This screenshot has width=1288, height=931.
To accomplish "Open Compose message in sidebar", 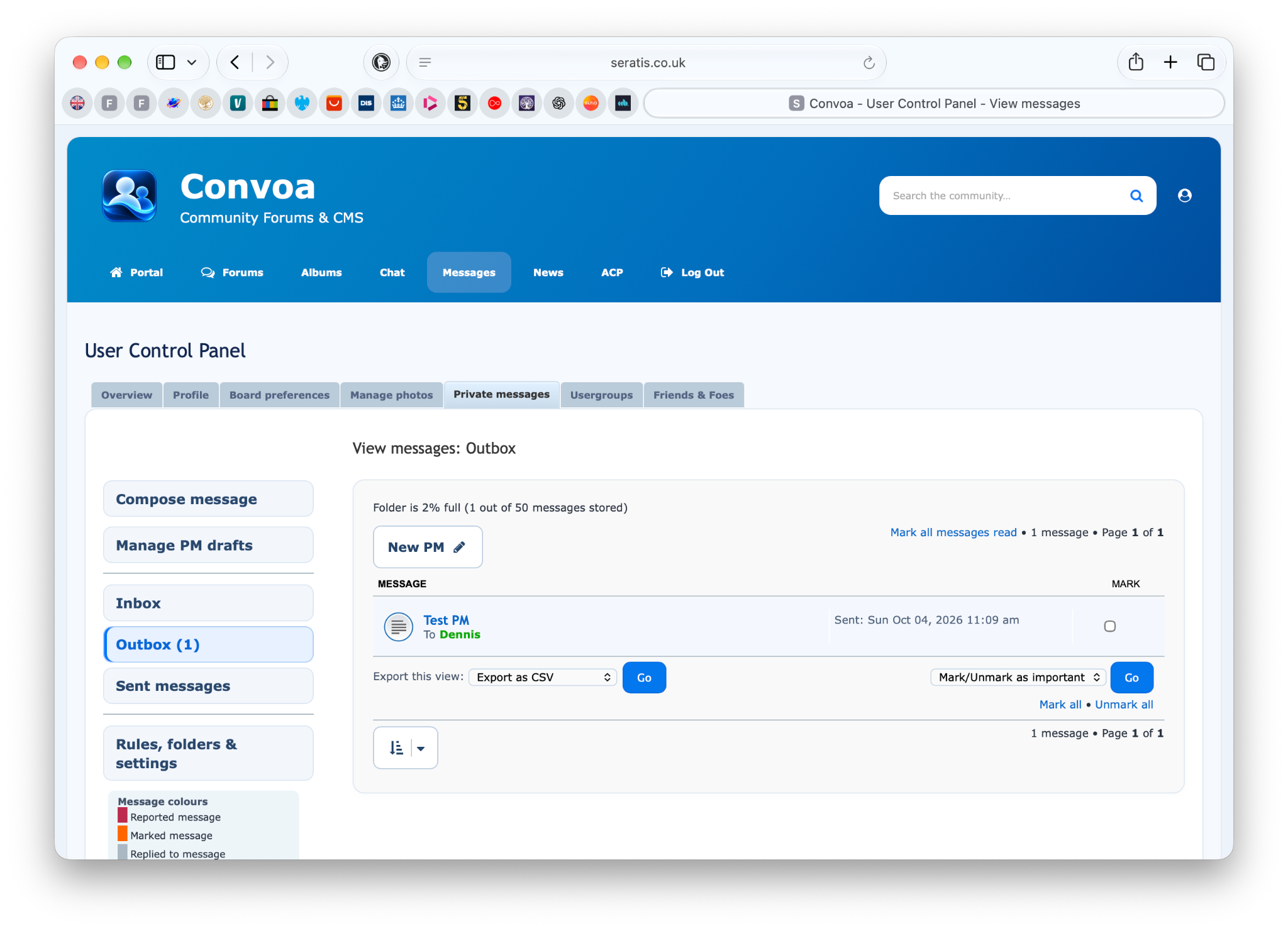I will coord(208,499).
